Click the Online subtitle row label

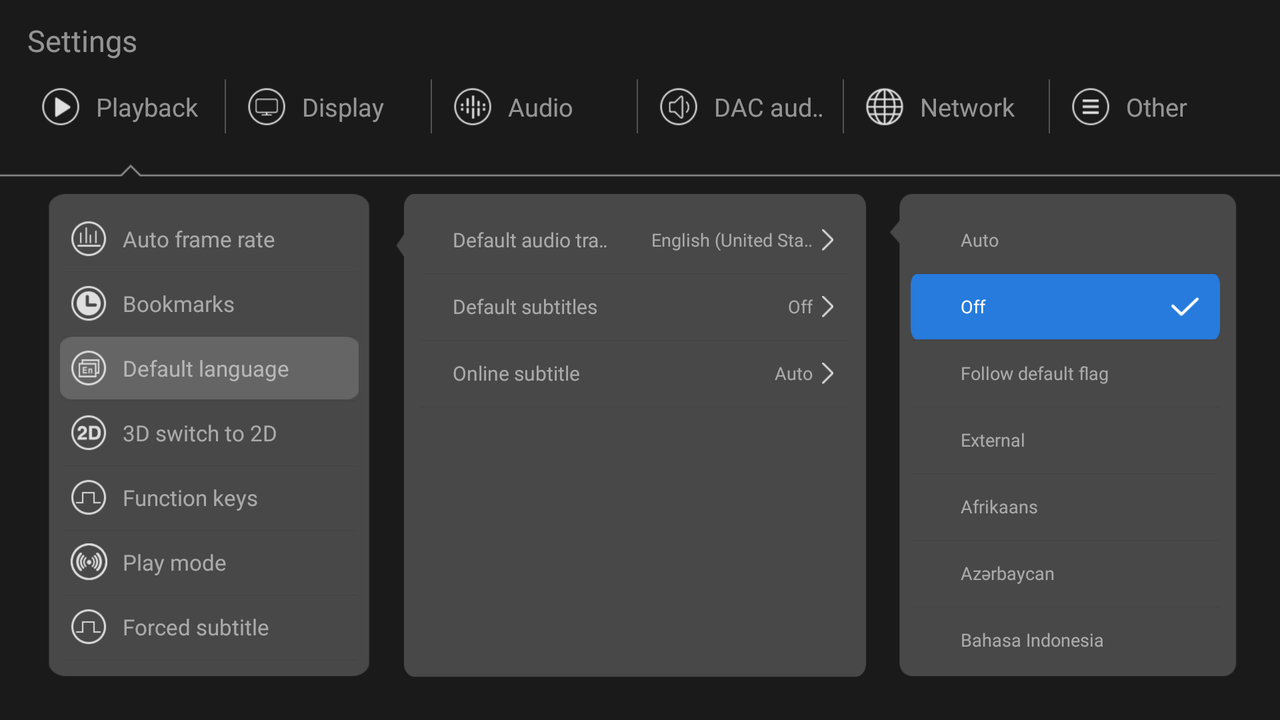(x=516, y=374)
